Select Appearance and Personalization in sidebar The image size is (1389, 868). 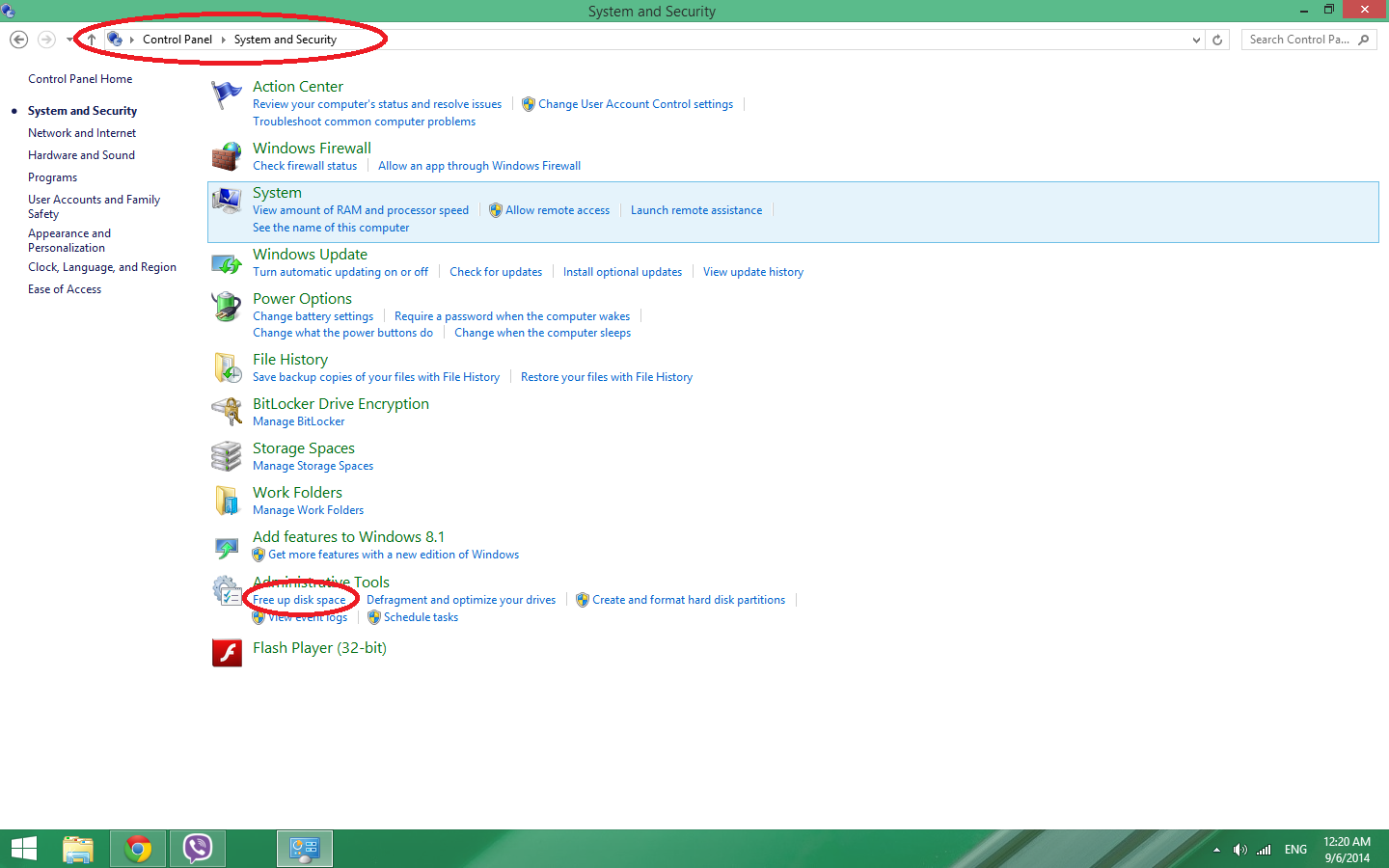(69, 240)
